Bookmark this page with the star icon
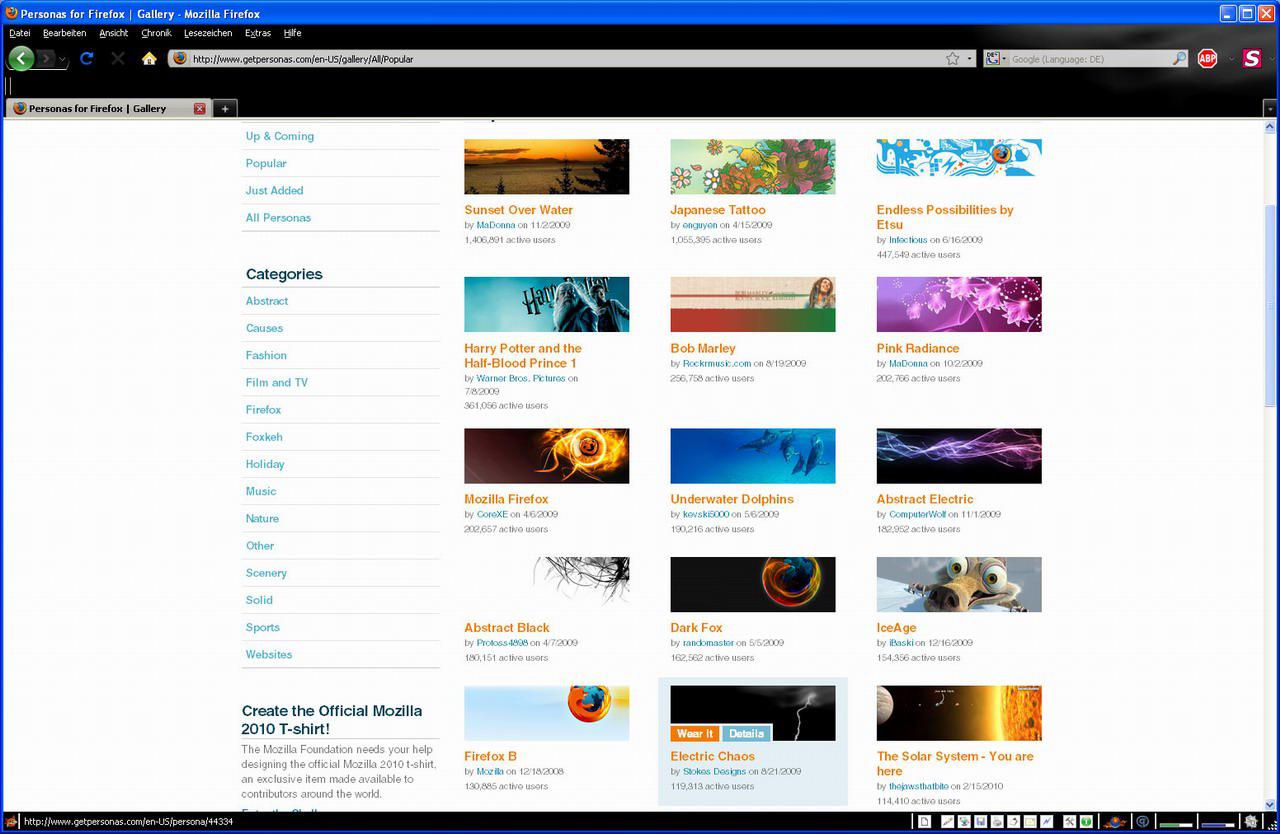This screenshot has height=834, width=1280. coord(953,59)
